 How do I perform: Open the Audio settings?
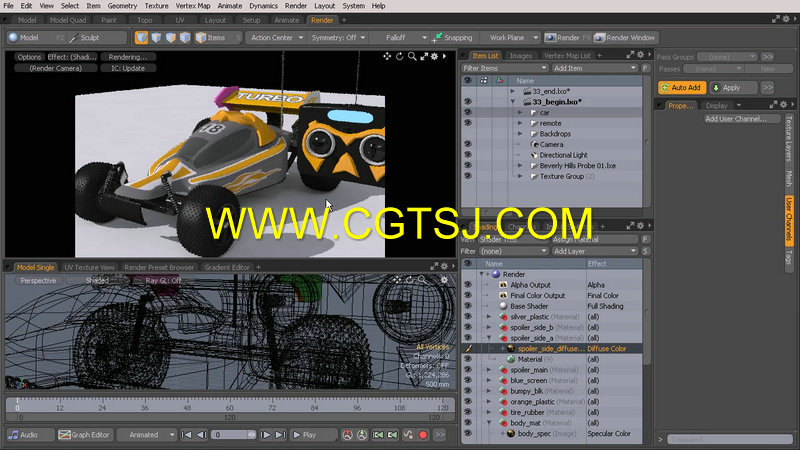click(30, 435)
